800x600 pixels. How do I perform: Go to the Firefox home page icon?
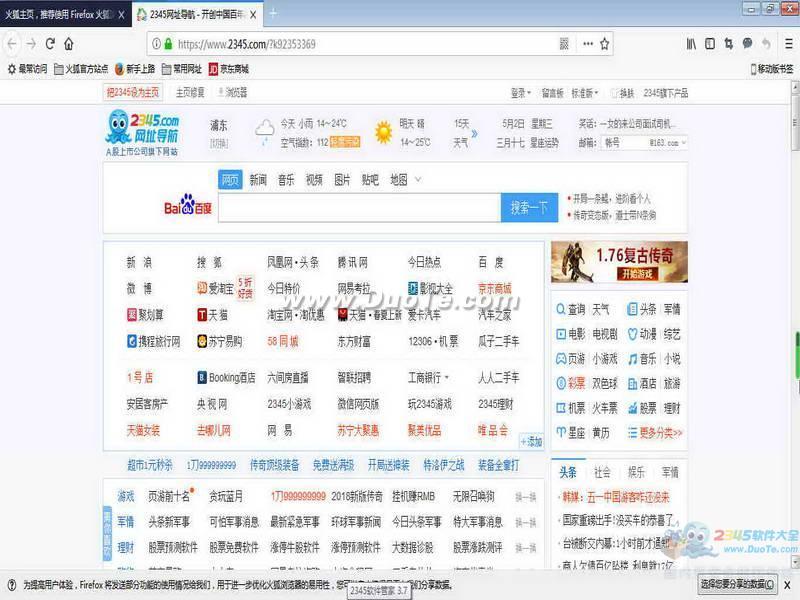[69, 44]
